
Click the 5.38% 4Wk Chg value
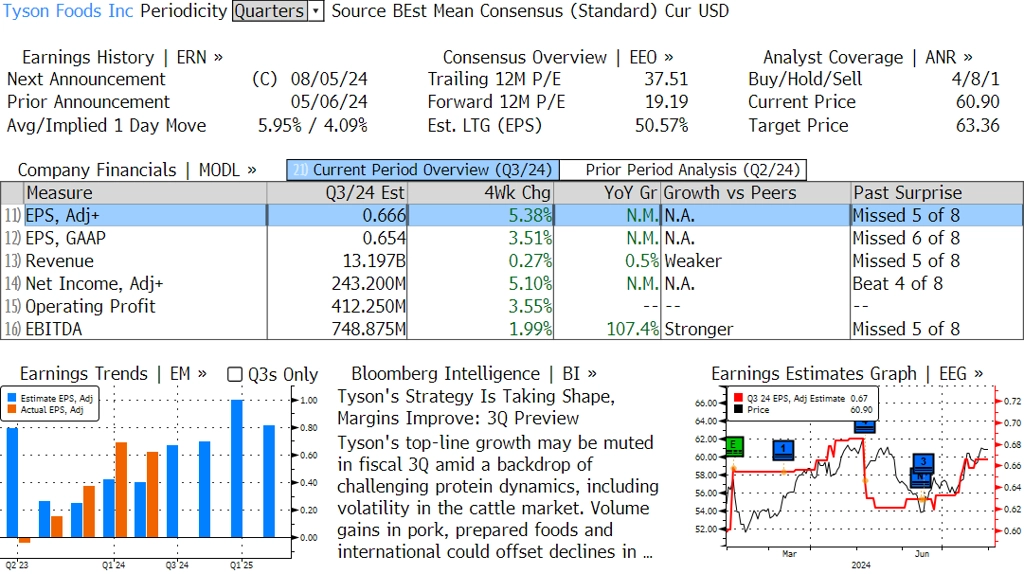530,215
